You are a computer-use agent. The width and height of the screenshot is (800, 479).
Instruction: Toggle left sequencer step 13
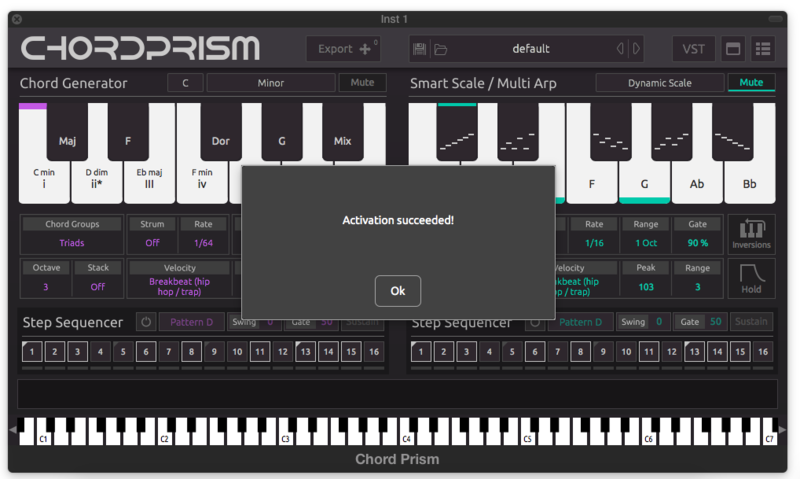305,351
